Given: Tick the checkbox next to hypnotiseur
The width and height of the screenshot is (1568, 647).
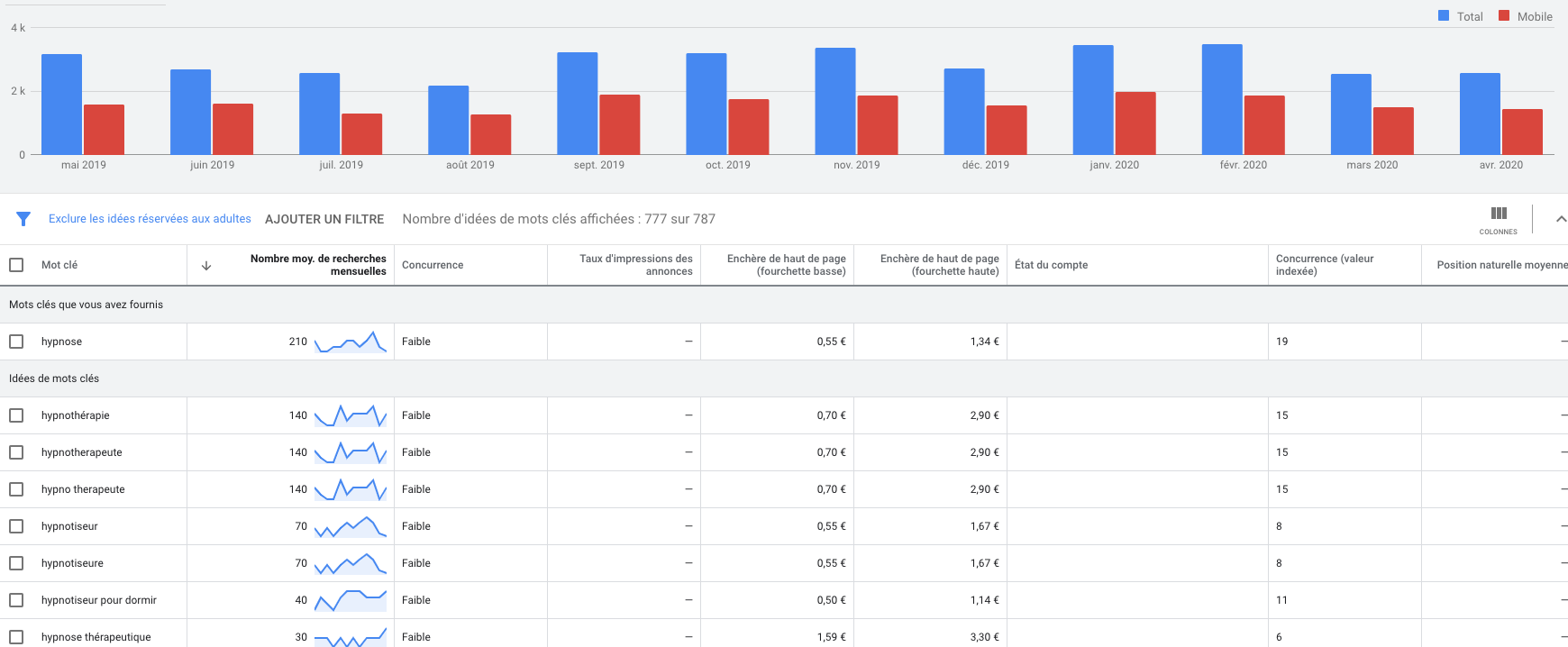Looking at the screenshot, I should point(16,526).
